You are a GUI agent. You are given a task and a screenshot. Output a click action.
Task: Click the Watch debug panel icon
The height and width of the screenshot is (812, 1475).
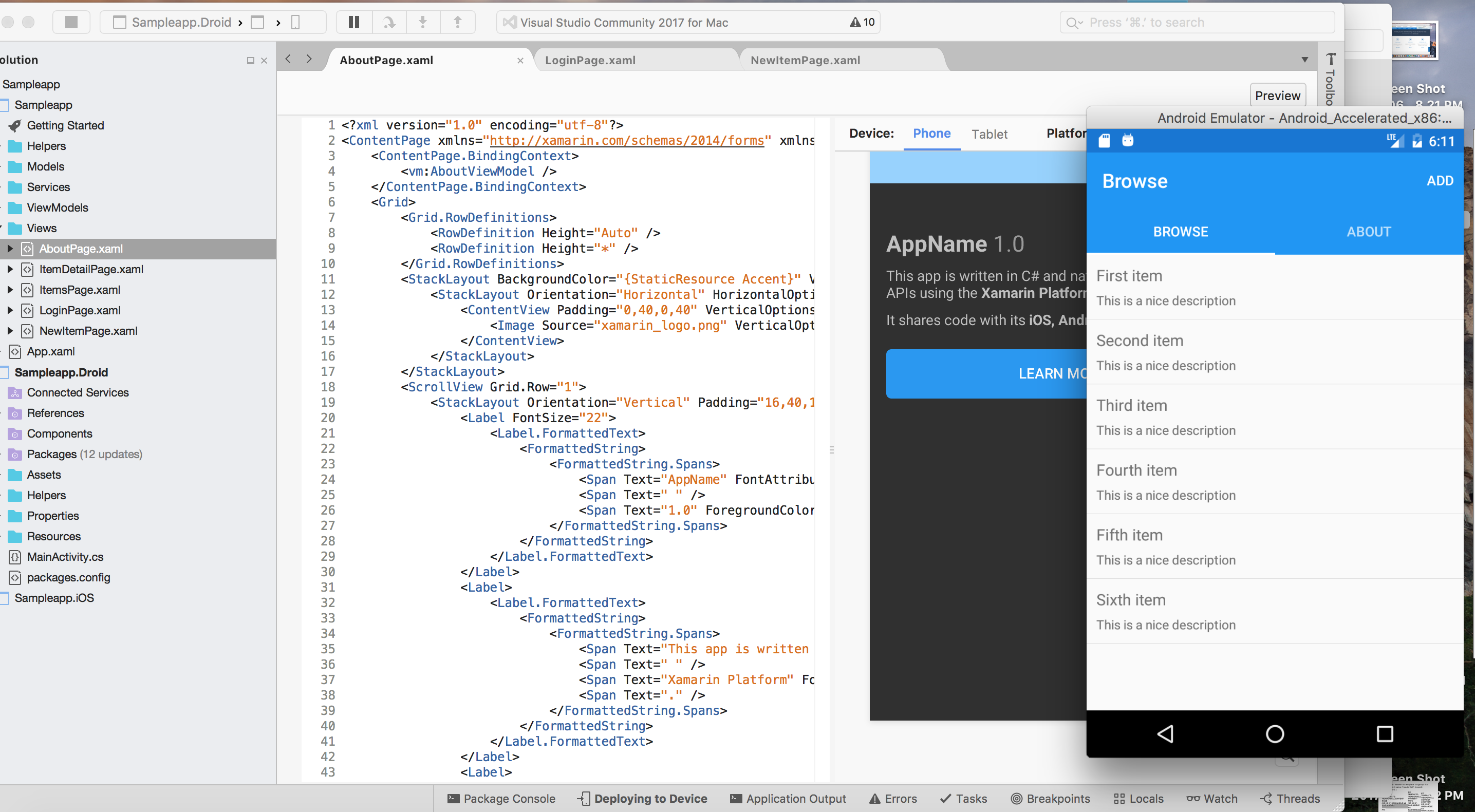[1193, 798]
